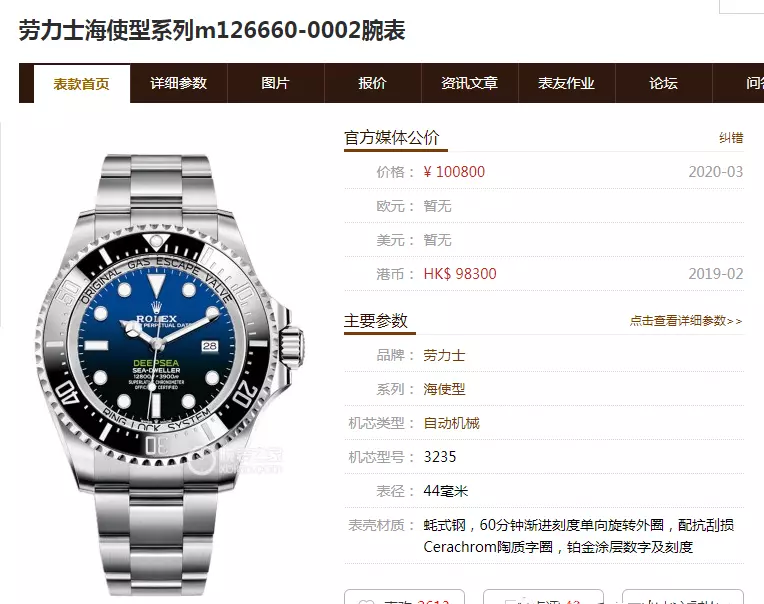Open the 资讯文章 tab
Screen dimensions: 764x604
coord(469,83)
